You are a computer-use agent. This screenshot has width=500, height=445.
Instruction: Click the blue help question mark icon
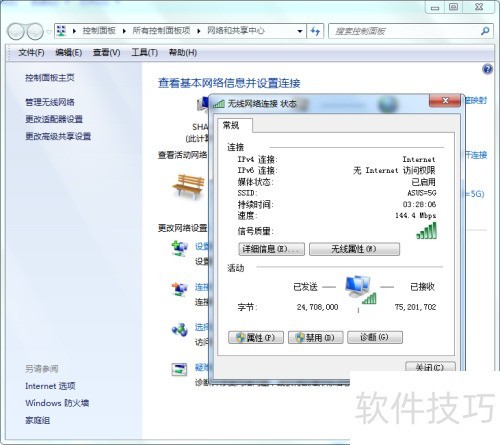click(x=487, y=70)
